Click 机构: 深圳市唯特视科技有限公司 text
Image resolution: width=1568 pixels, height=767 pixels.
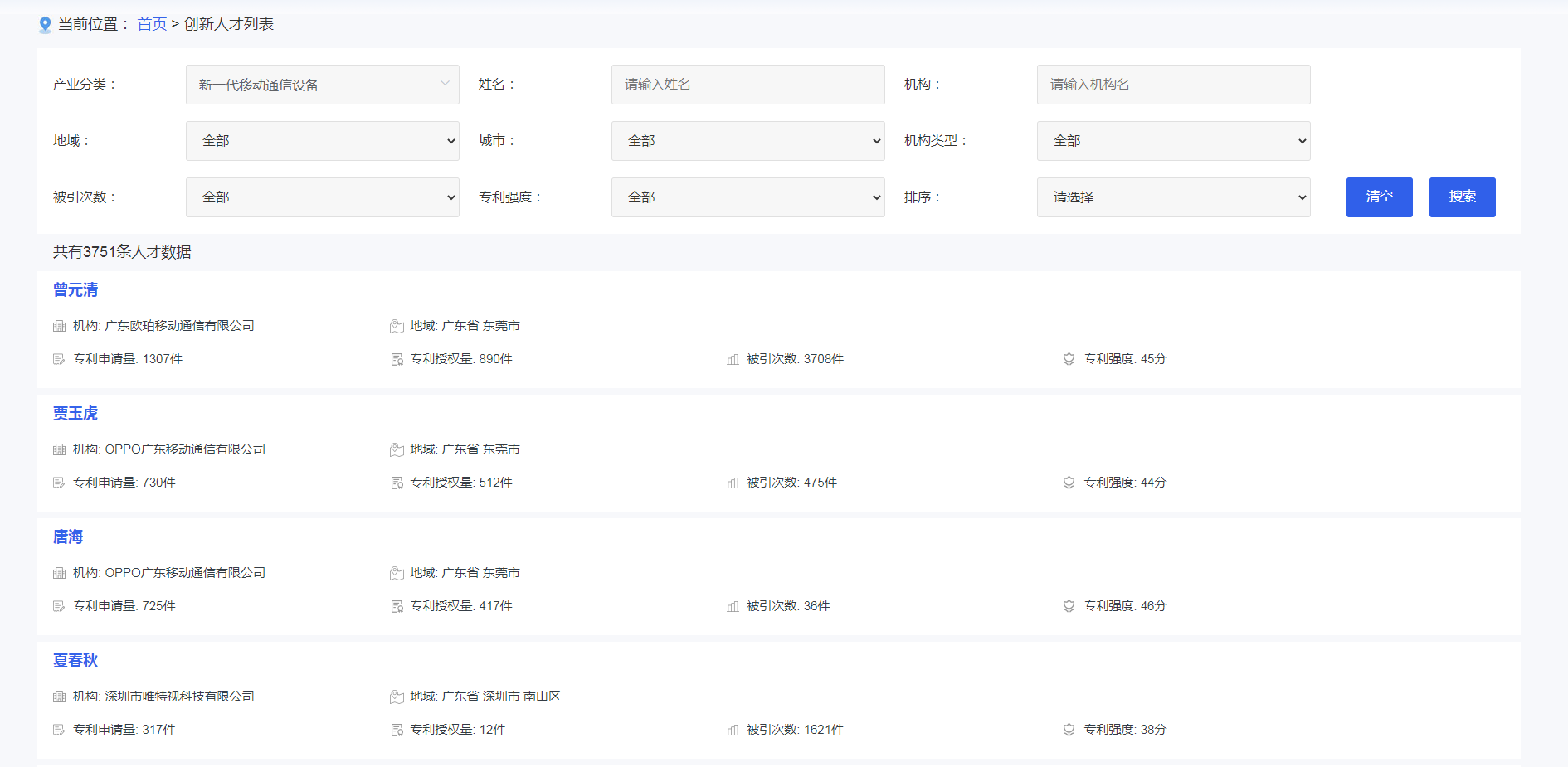click(163, 697)
